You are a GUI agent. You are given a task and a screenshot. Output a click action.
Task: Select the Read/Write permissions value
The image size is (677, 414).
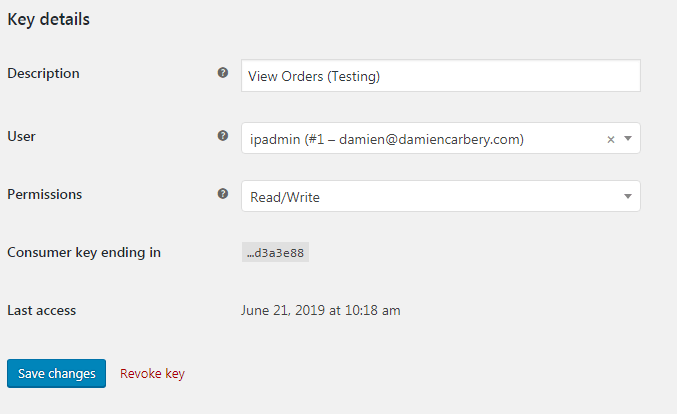285,198
